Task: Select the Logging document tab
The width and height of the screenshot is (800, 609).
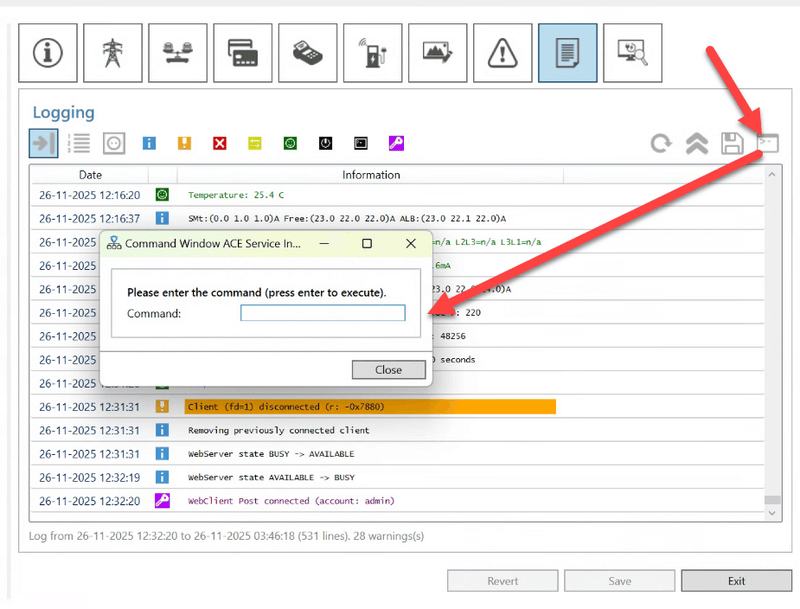Action: (x=567, y=53)
